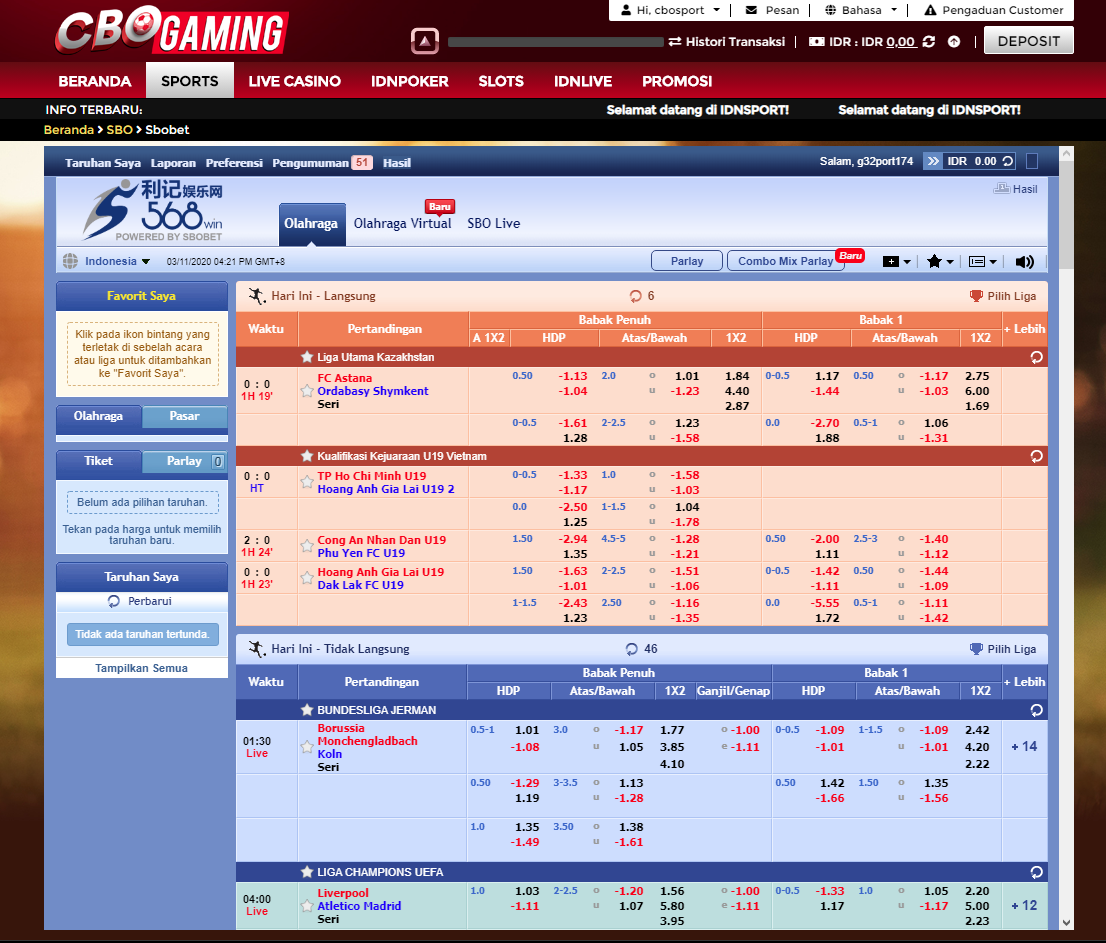Refresh the IDR balance in the header
This screenshot has width=1106, height=943.
pos(929,42)
